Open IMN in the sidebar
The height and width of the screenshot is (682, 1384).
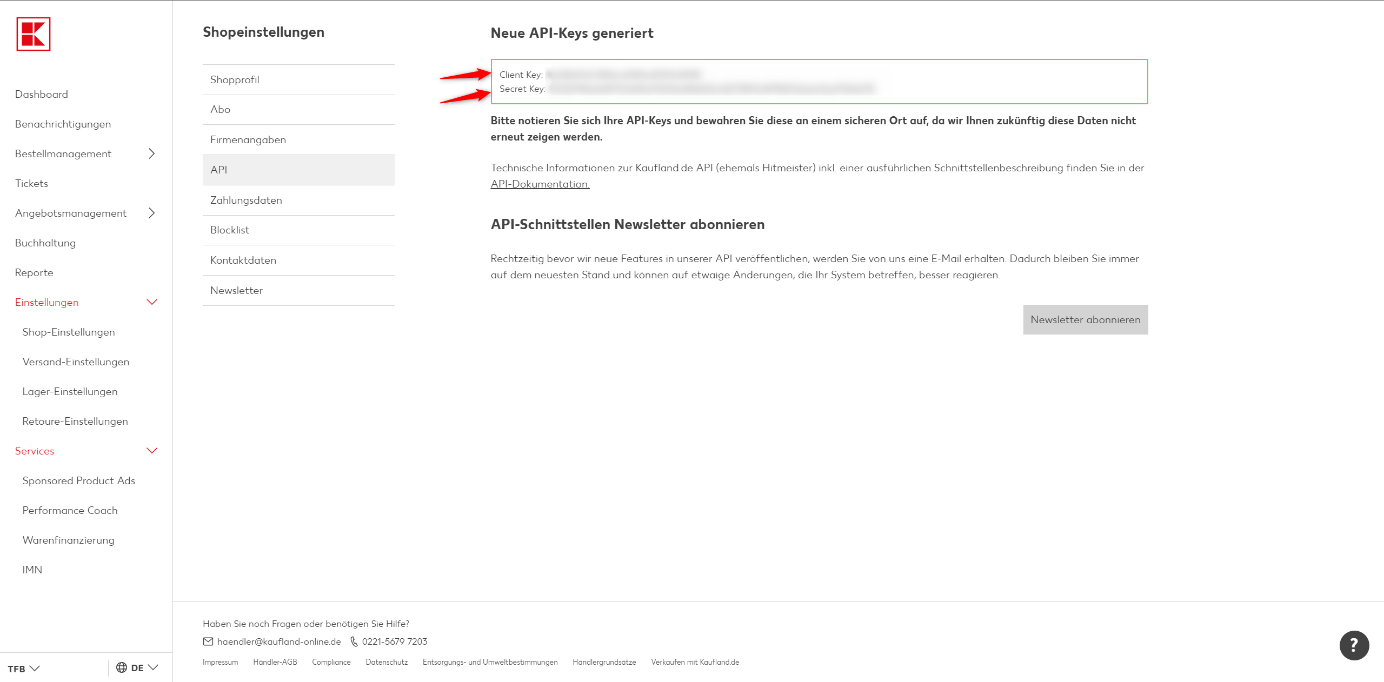click(x=32, y=570)
